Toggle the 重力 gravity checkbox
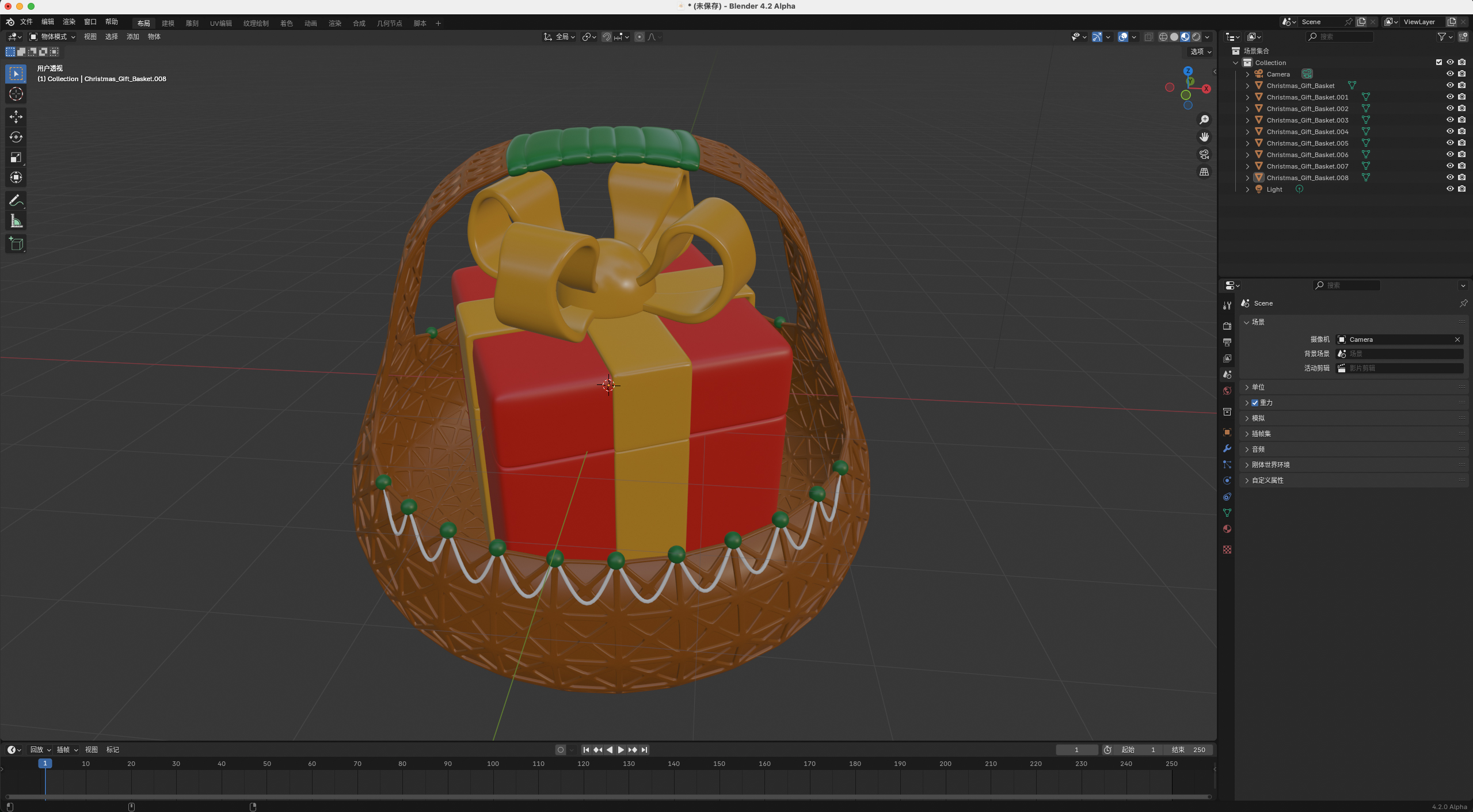 coord(1254,403)
